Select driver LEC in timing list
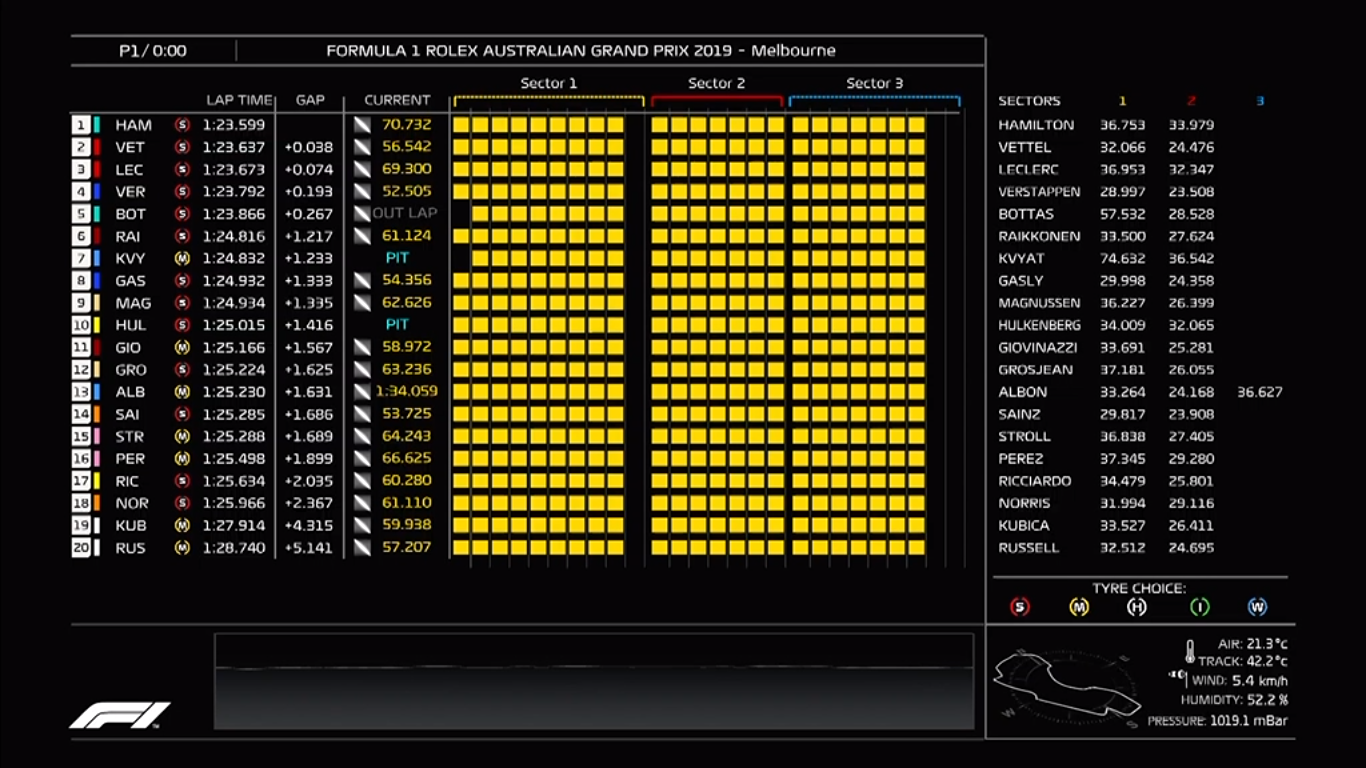Image resolution: width=1366 pixels, height=768 pixels. point(129,170)
